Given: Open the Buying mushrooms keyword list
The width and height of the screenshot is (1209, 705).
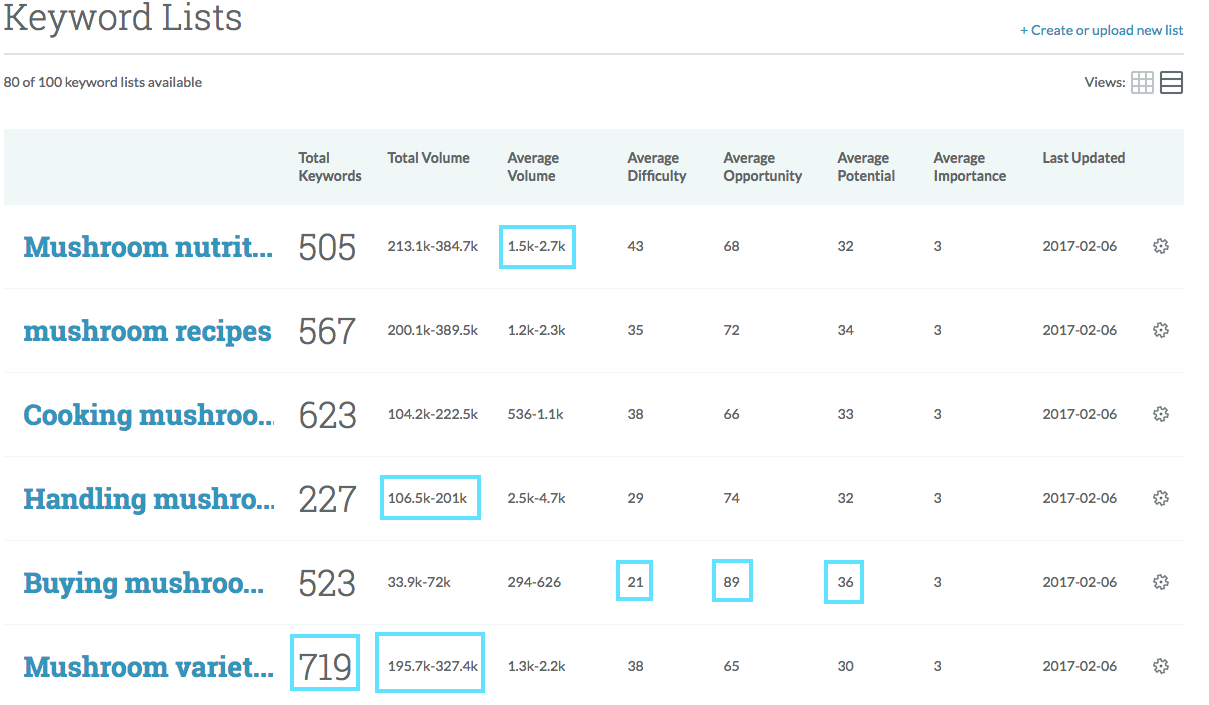Looking at the screenshot, I should click(143, 583).
